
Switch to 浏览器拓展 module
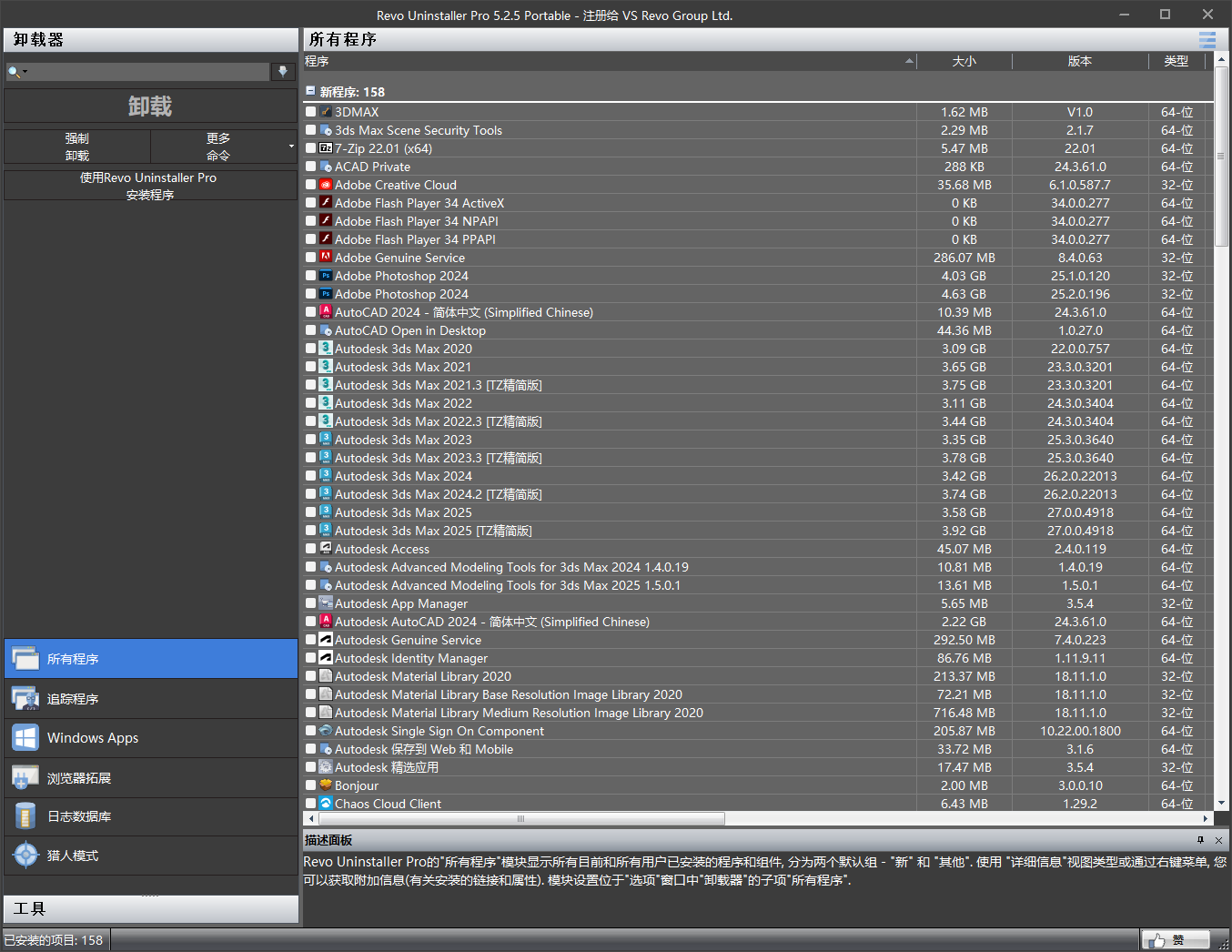tap(151, 777)
